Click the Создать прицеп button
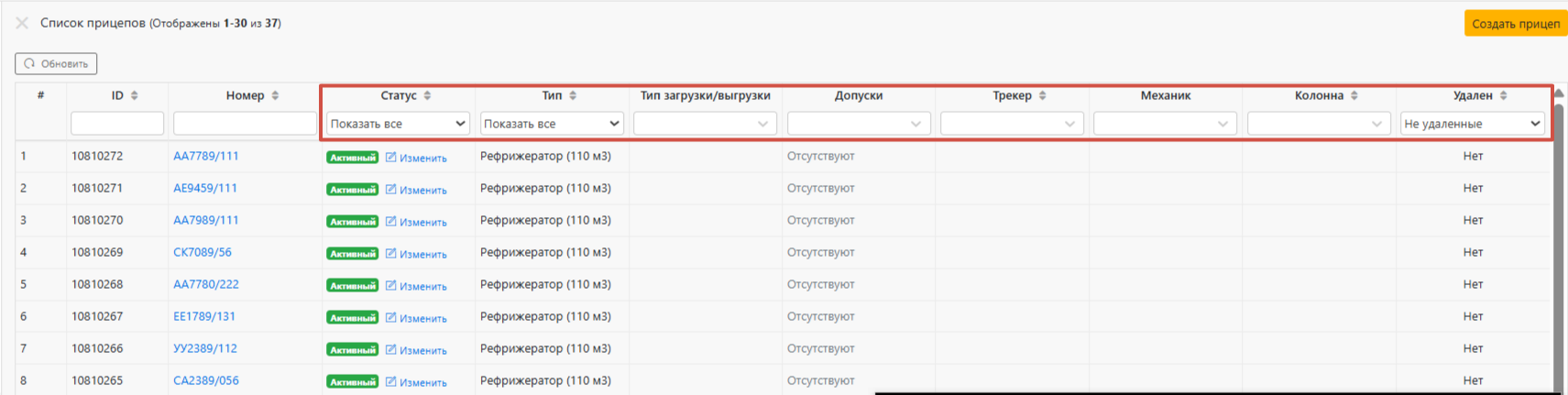This screenshot has width=1568, height=395. 1516,23
